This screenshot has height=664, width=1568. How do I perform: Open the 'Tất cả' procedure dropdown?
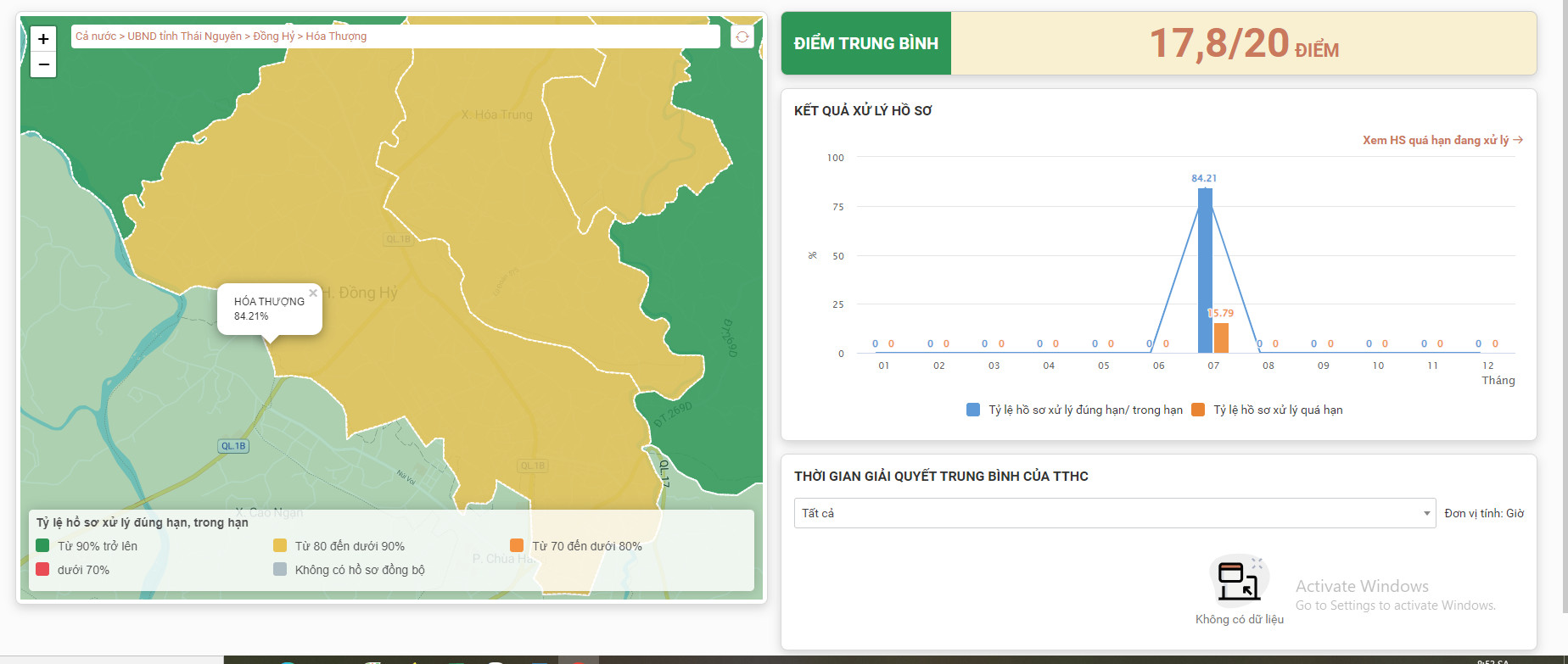click(x=1114, y=513)
